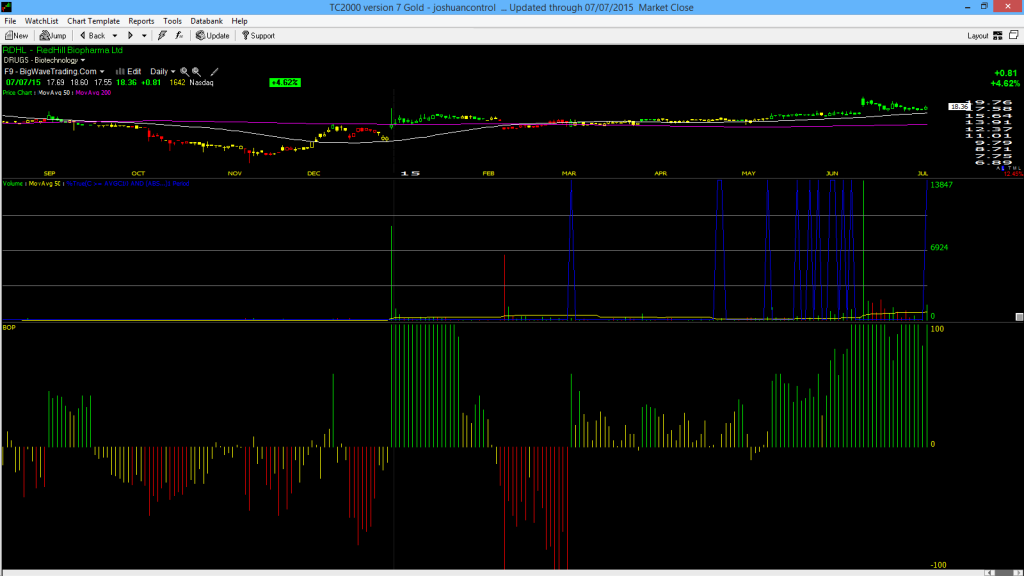The image size is (1024, 576).
Task: Select the drawing line tool
Action: tap(214, 72)
